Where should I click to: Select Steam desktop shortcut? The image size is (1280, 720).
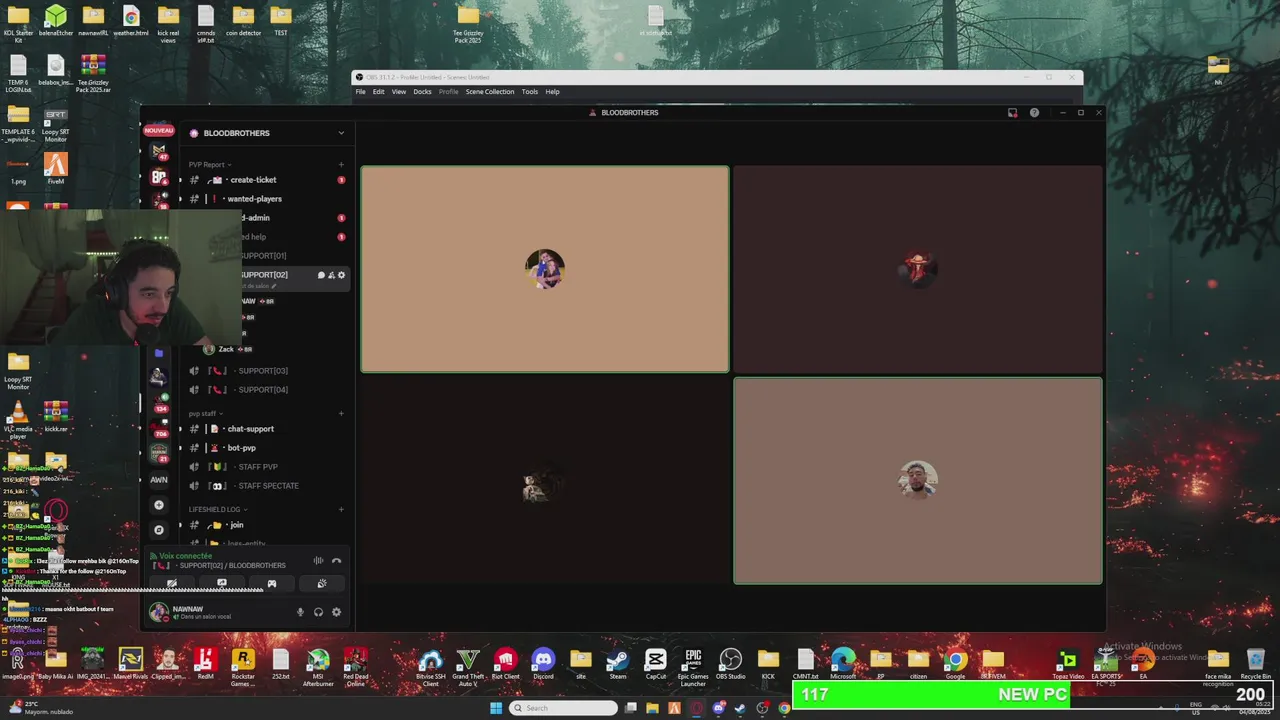618,664
